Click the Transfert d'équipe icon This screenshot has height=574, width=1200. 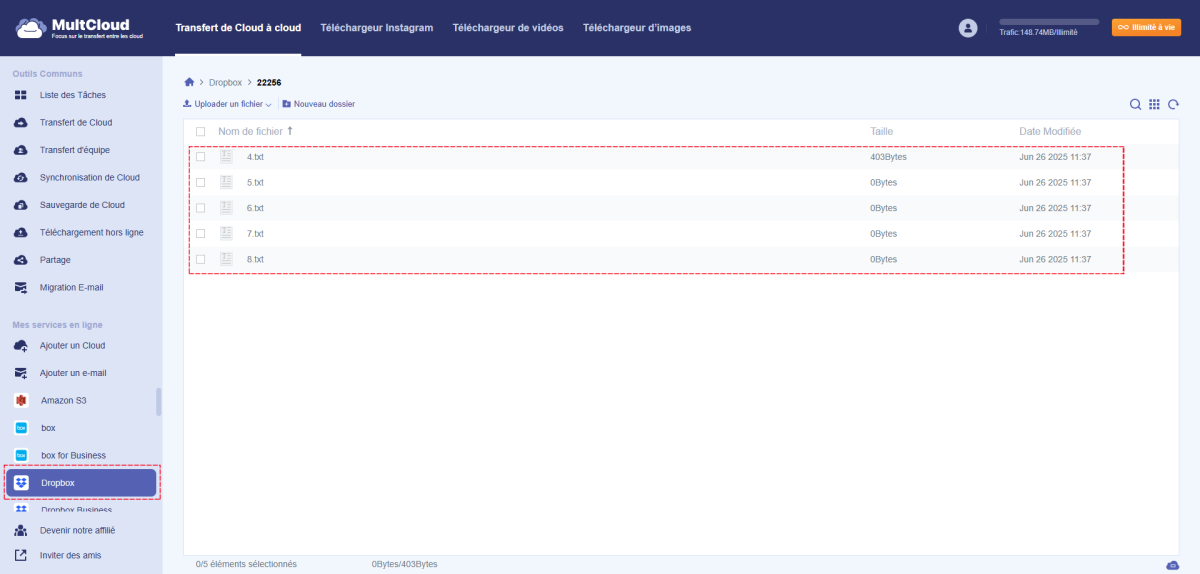pyautogui.click(x=21, y=150)
